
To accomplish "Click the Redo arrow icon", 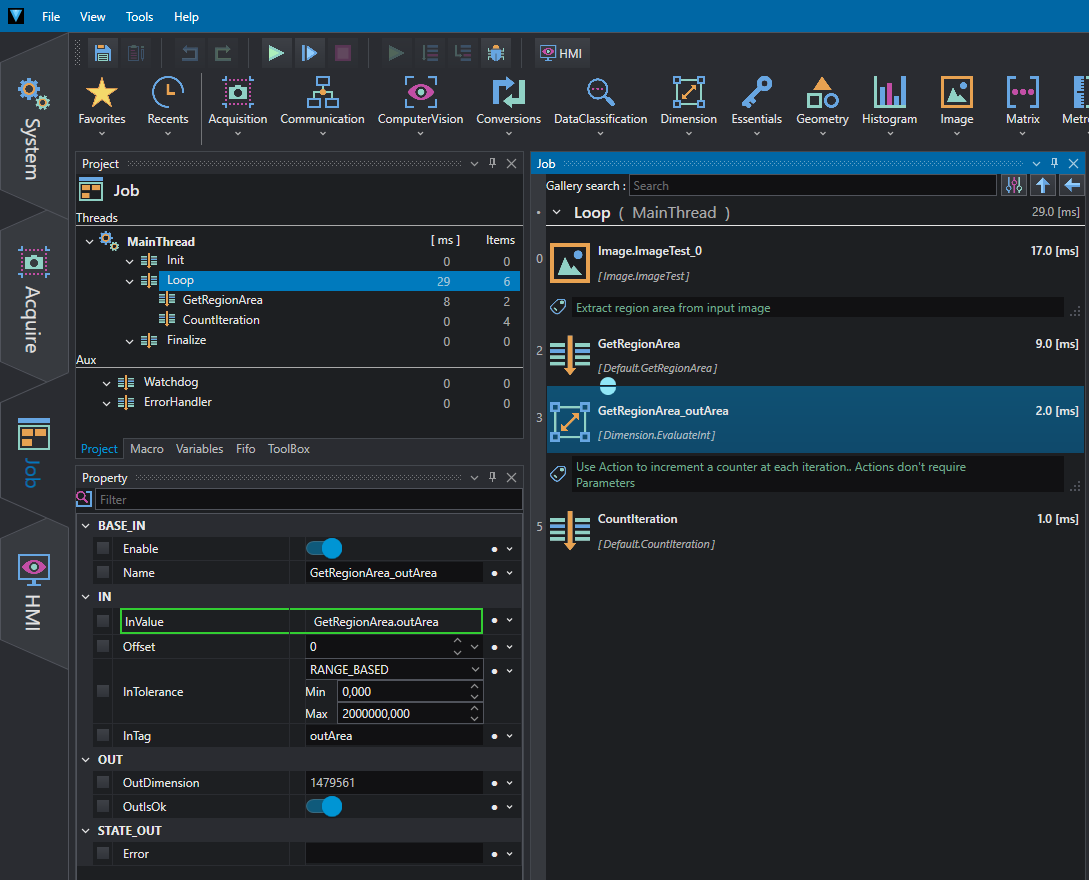I will pyautogui.click(x=223, y=53).
